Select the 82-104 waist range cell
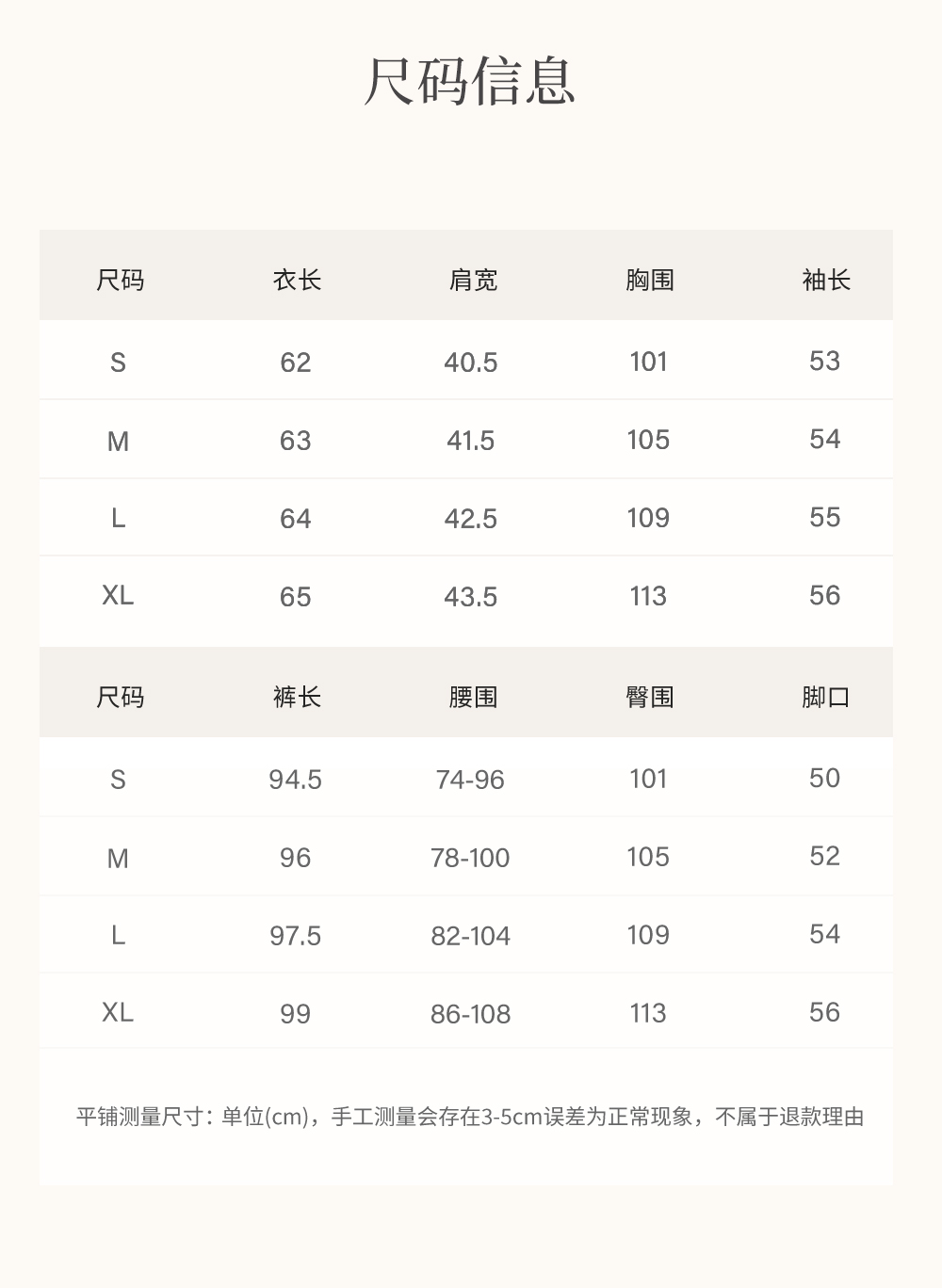 [x=470, y=936]
